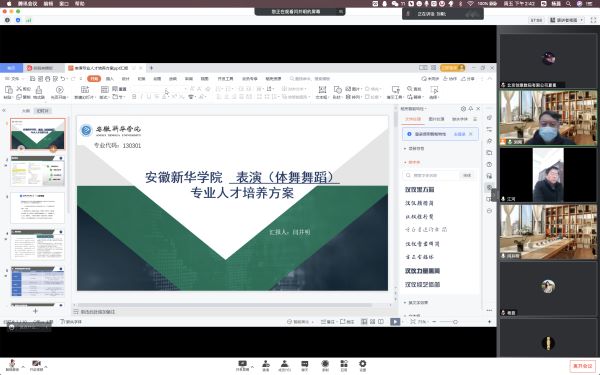Click the share screen icon
Screen dimensions: 600x375
pos(242,365)
